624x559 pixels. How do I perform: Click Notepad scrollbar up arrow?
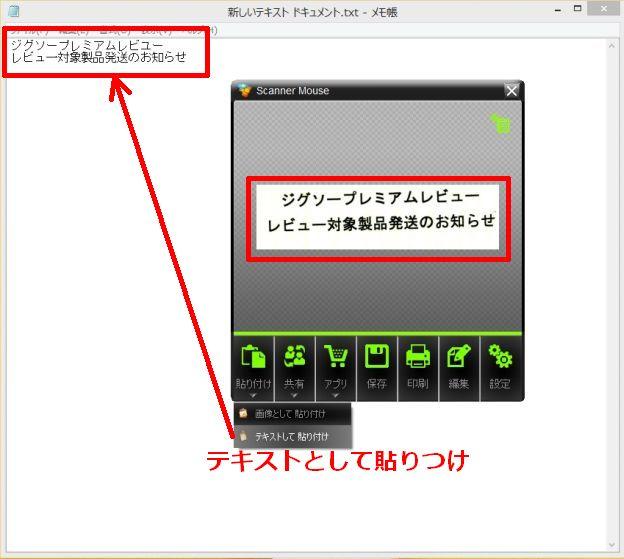[612, 46]
